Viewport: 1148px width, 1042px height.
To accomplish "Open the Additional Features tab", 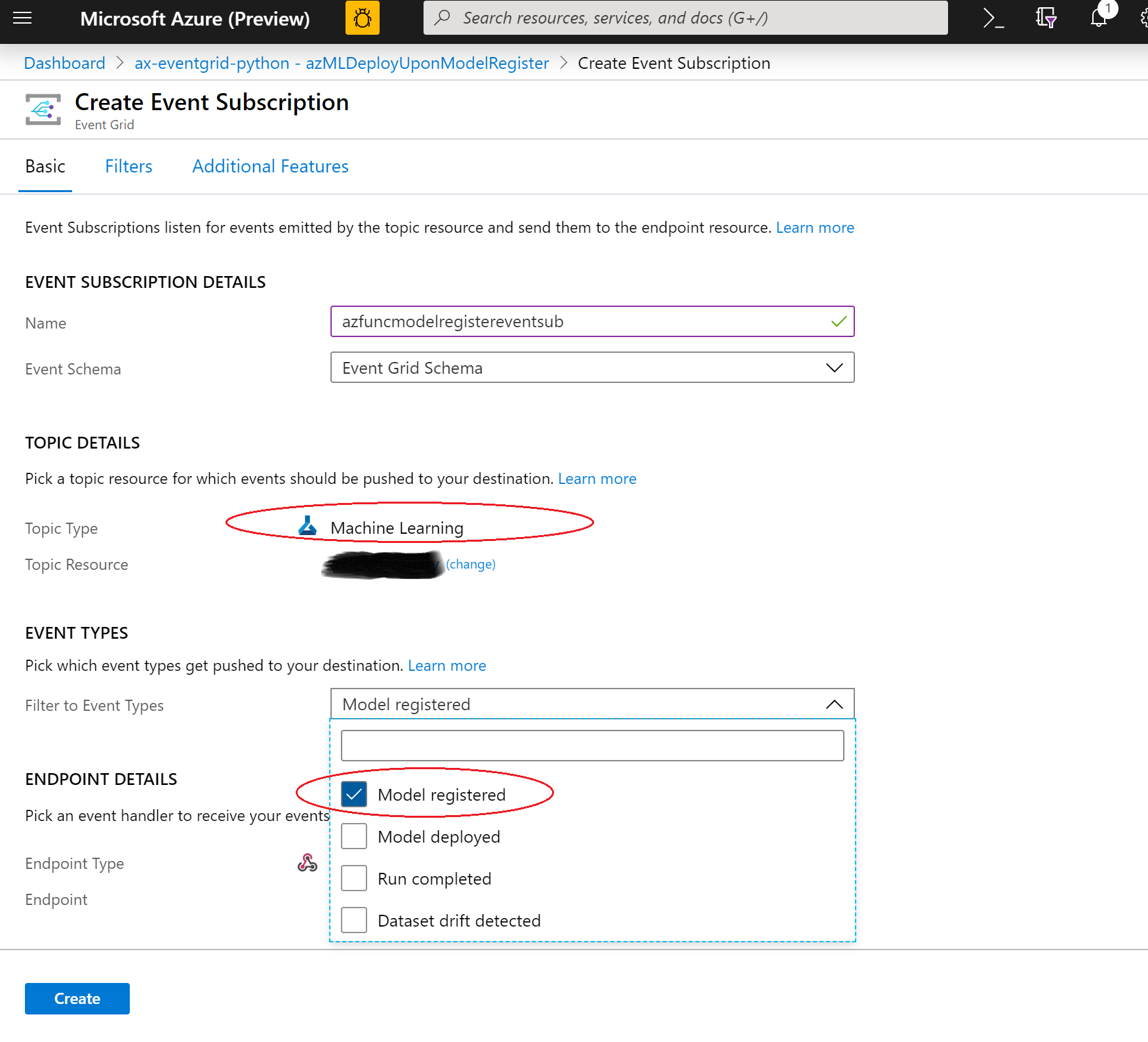I will click(270, 167).
